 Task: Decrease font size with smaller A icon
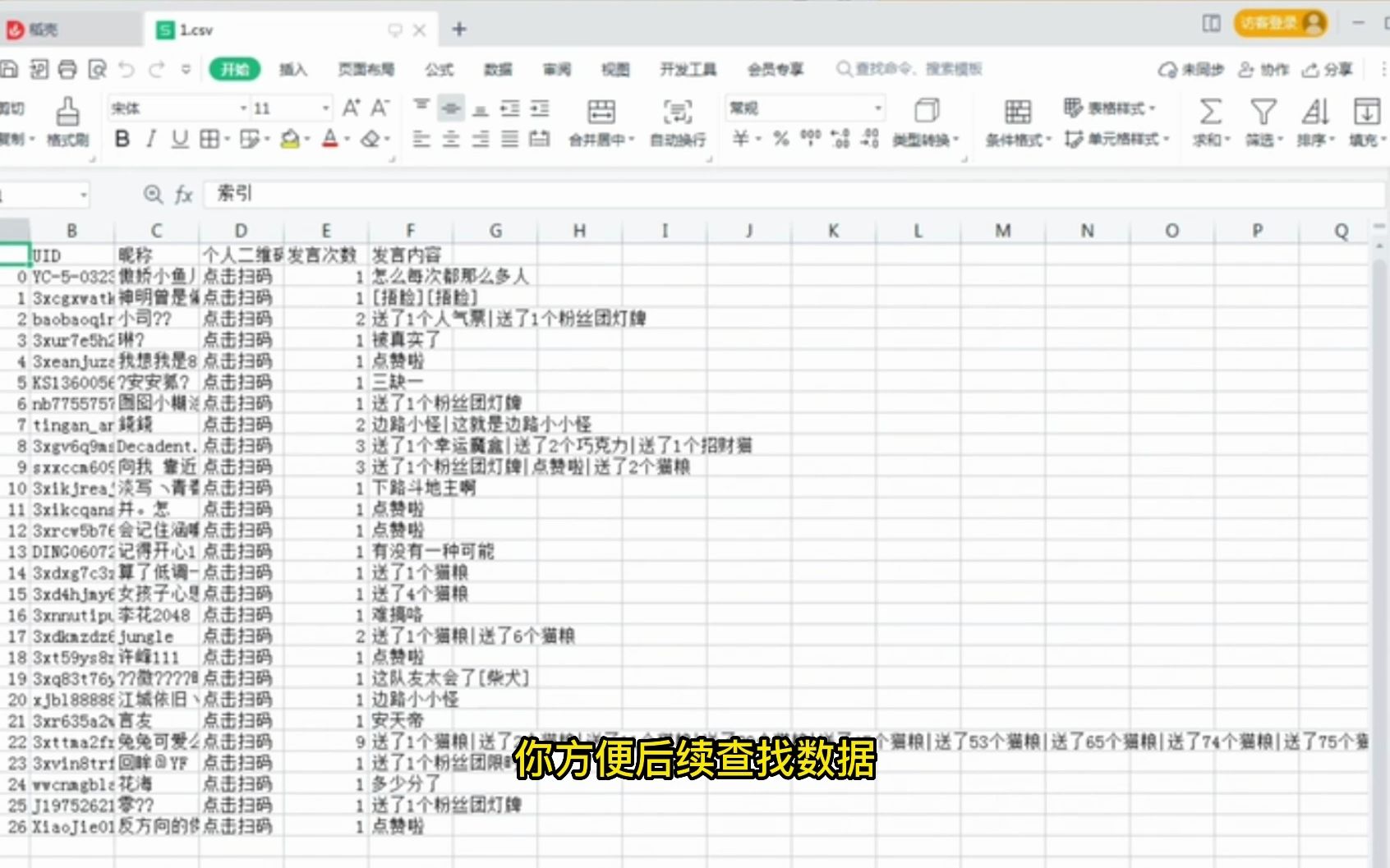380,108
